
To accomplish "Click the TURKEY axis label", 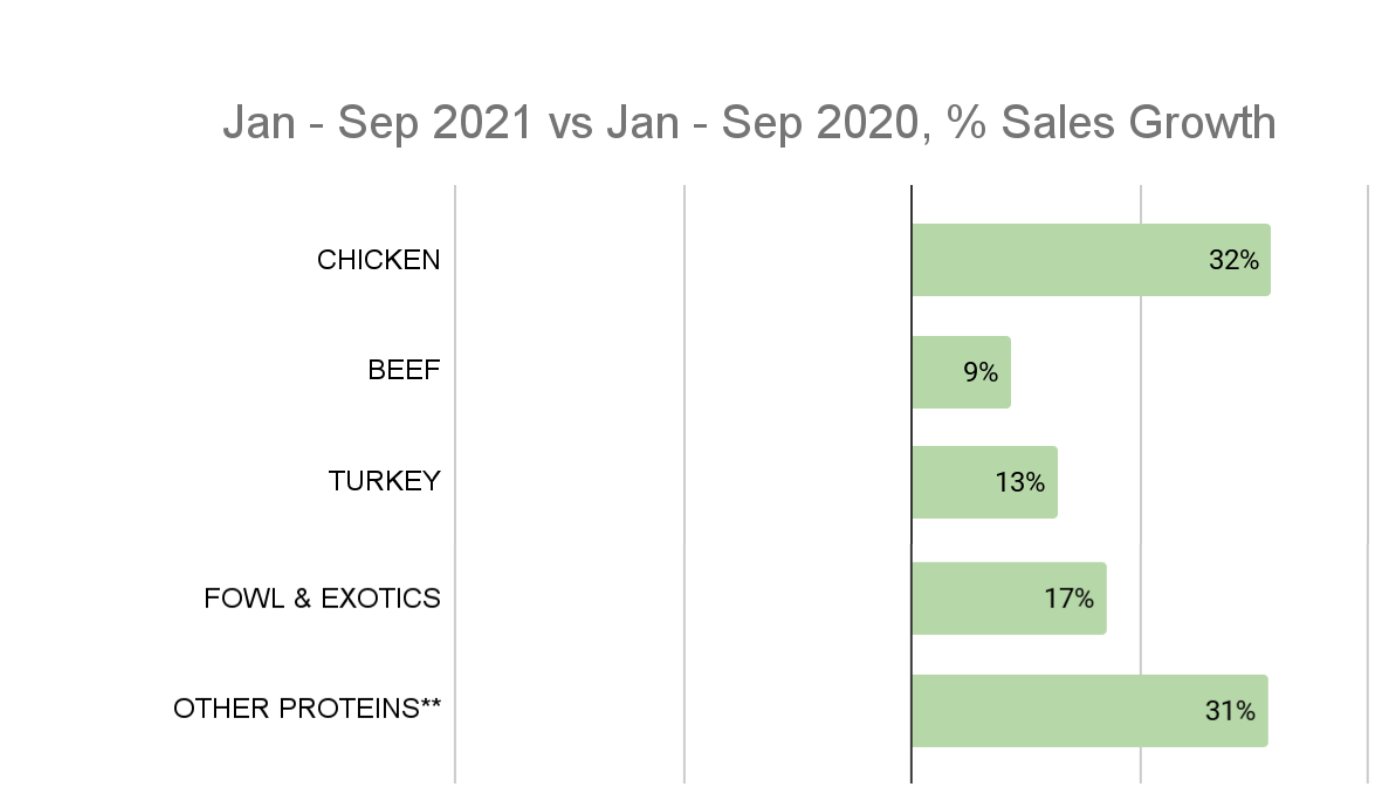I will (384, 481).
